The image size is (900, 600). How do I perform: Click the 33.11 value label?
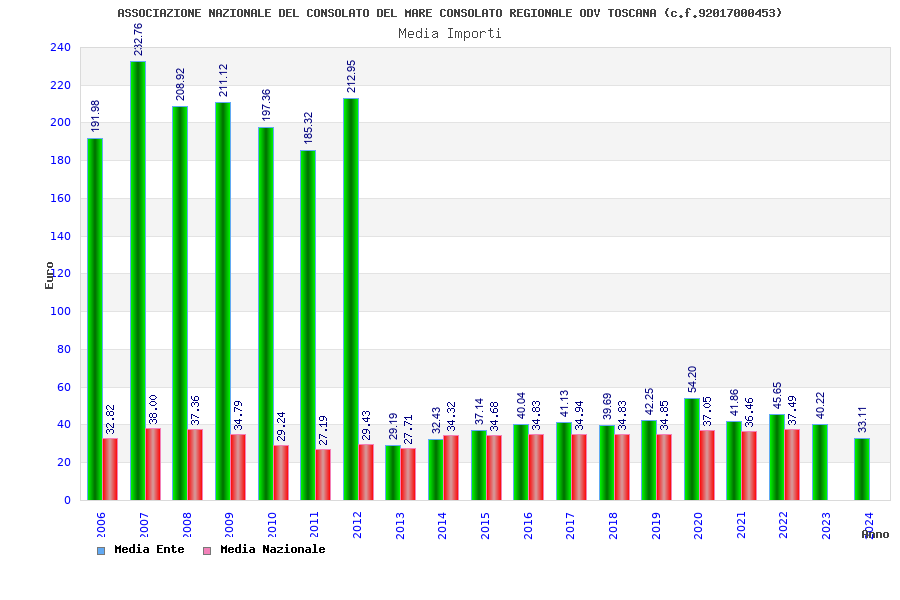(862, 419)
